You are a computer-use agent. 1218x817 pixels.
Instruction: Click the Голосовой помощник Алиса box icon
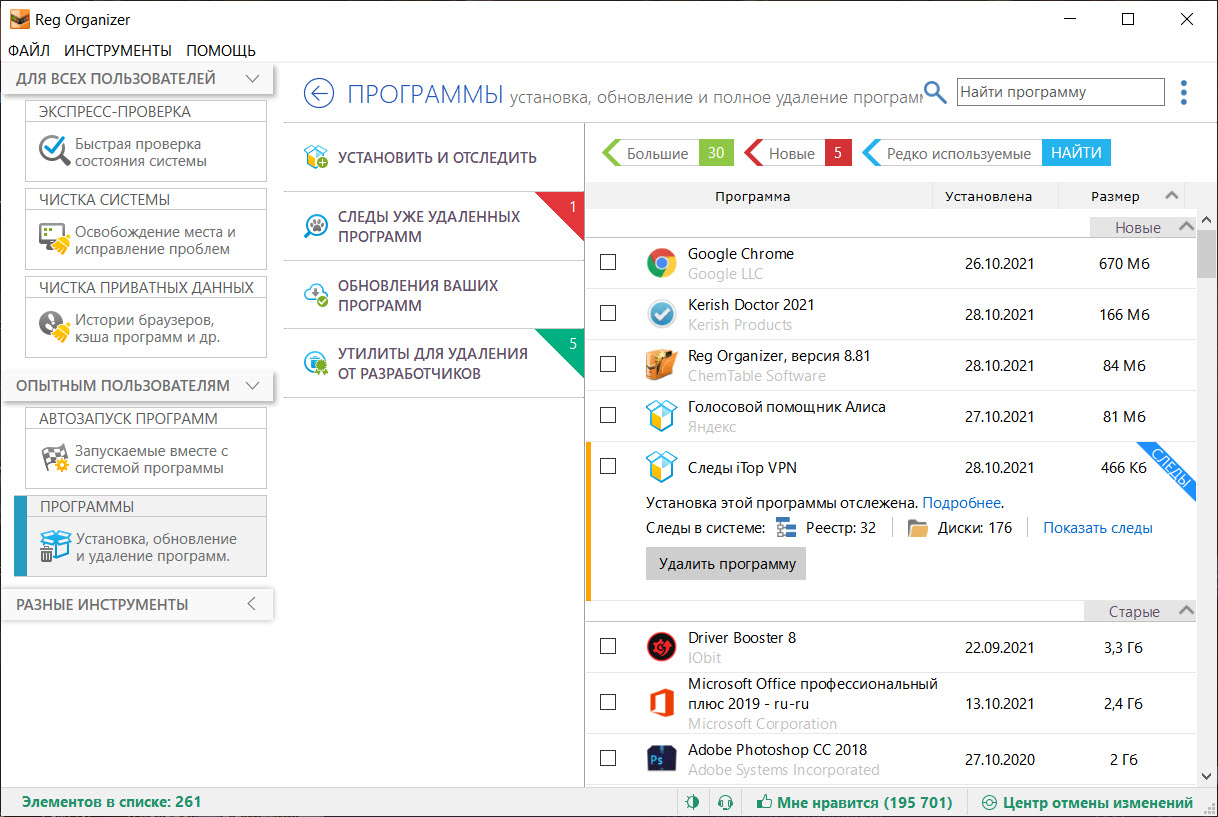coord(661,417)
